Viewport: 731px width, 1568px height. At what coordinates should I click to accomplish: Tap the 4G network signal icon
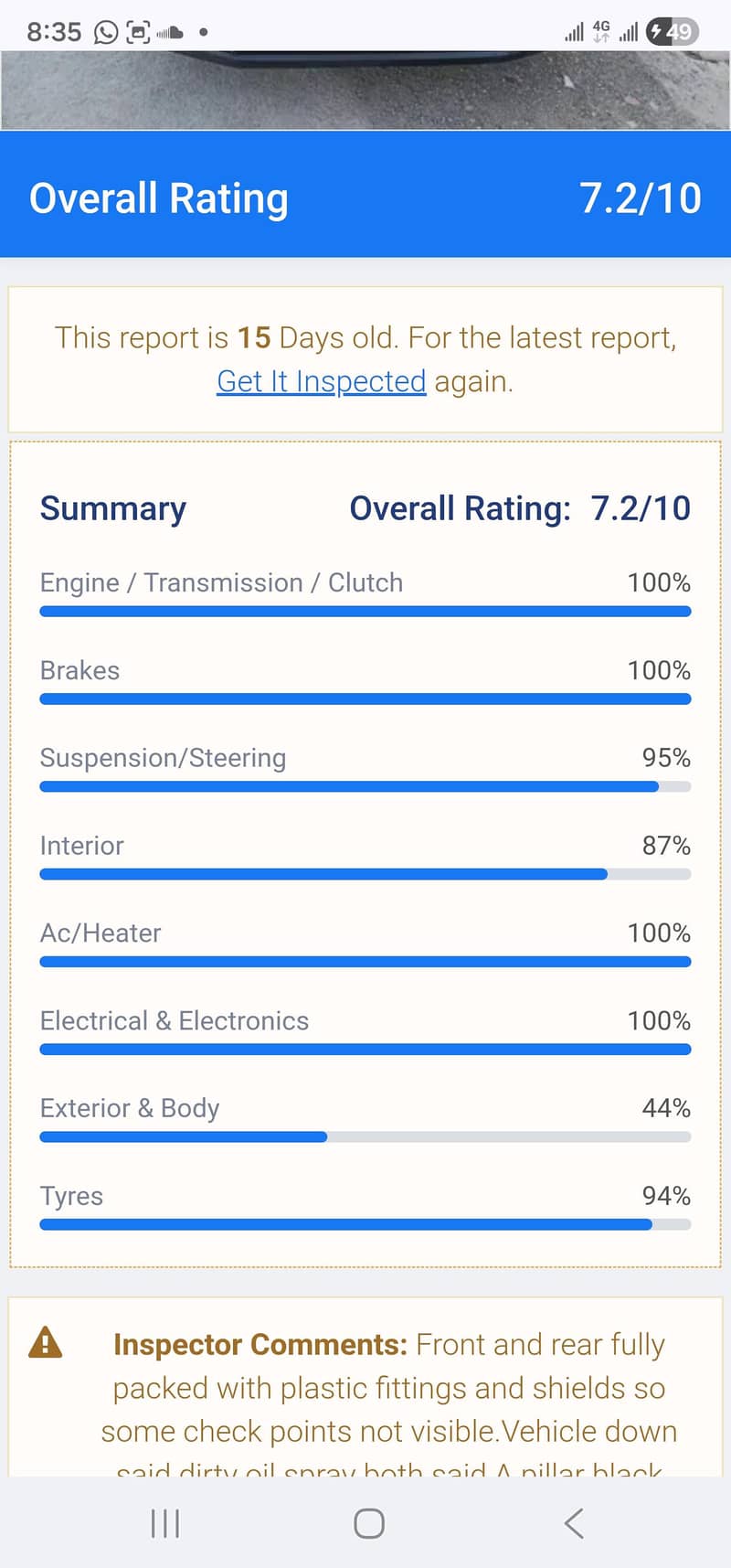pyautogui.click(x=601, y=32)
